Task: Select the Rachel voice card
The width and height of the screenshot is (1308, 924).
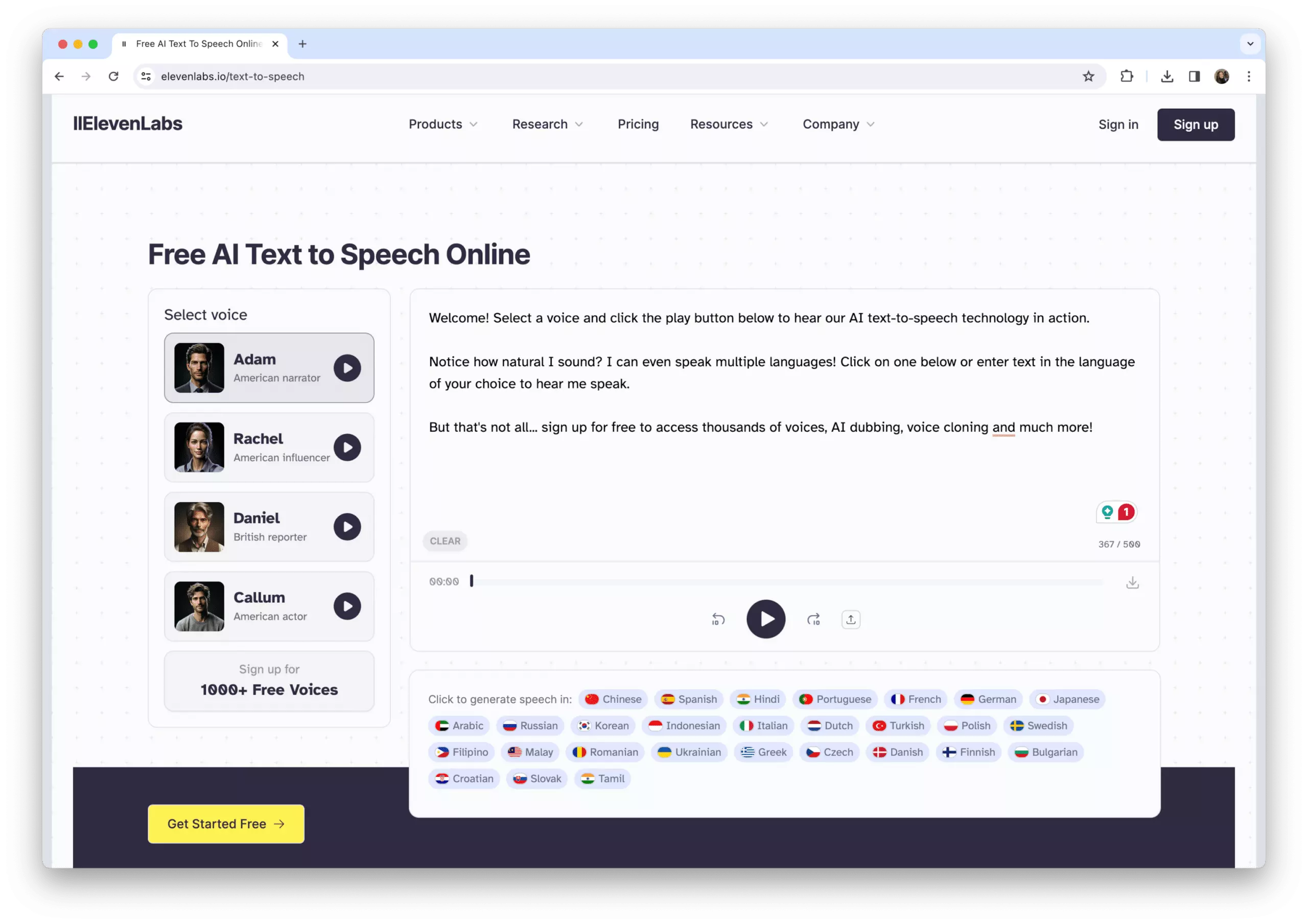Action: 269,447
